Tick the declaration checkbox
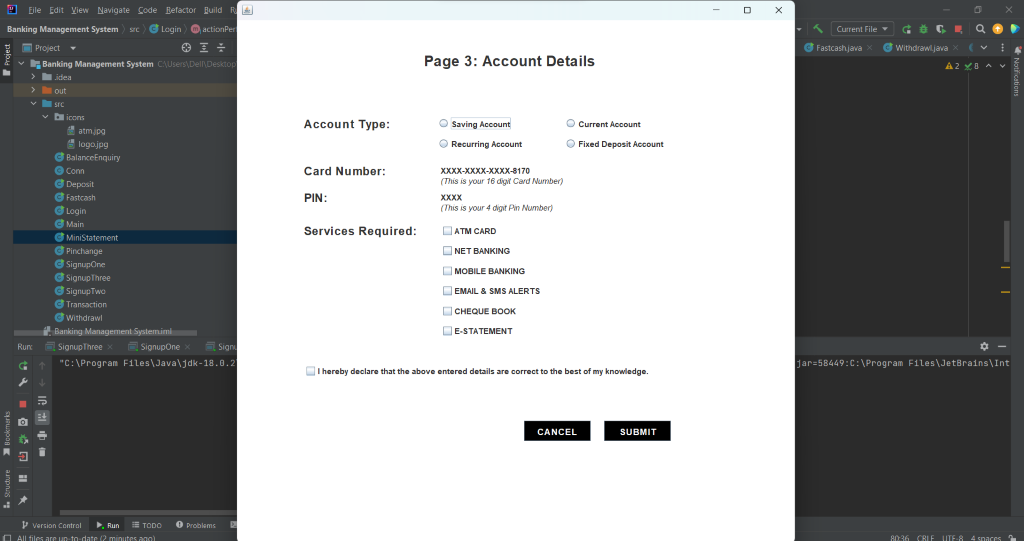 pos(310,371)
